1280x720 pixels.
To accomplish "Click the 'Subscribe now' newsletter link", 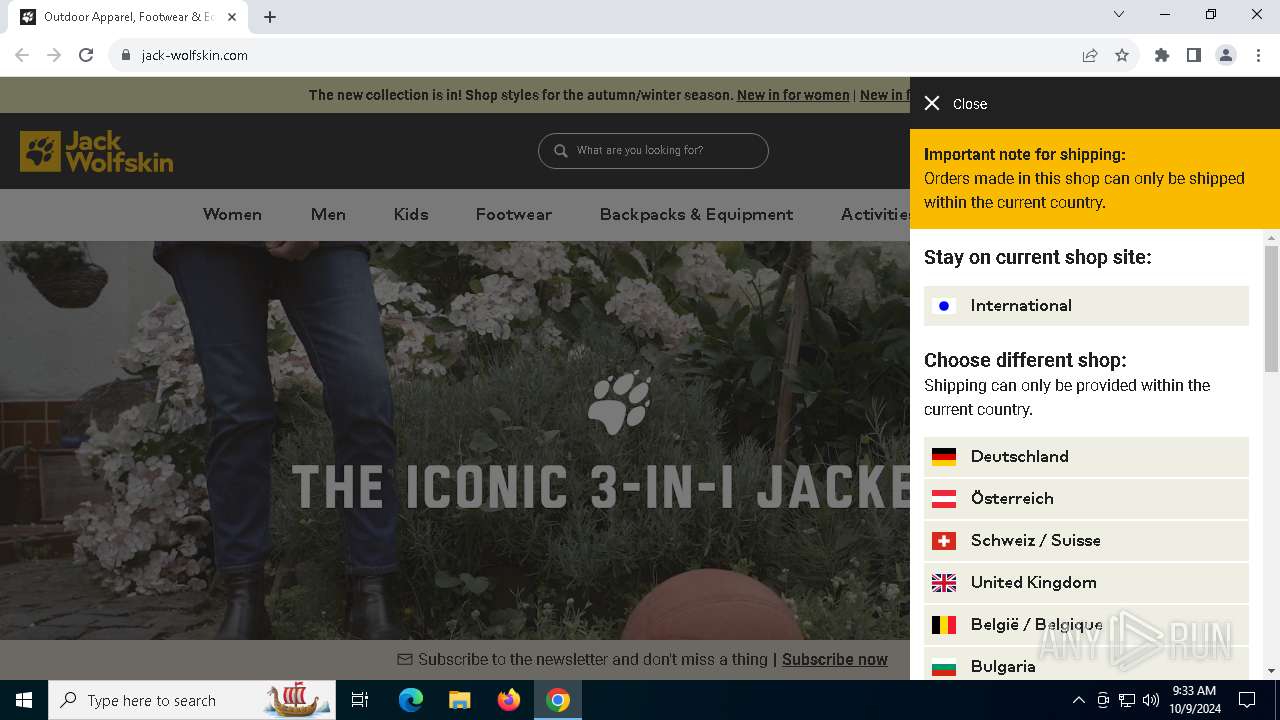I will pyautogui.click(x=835, y=659).
